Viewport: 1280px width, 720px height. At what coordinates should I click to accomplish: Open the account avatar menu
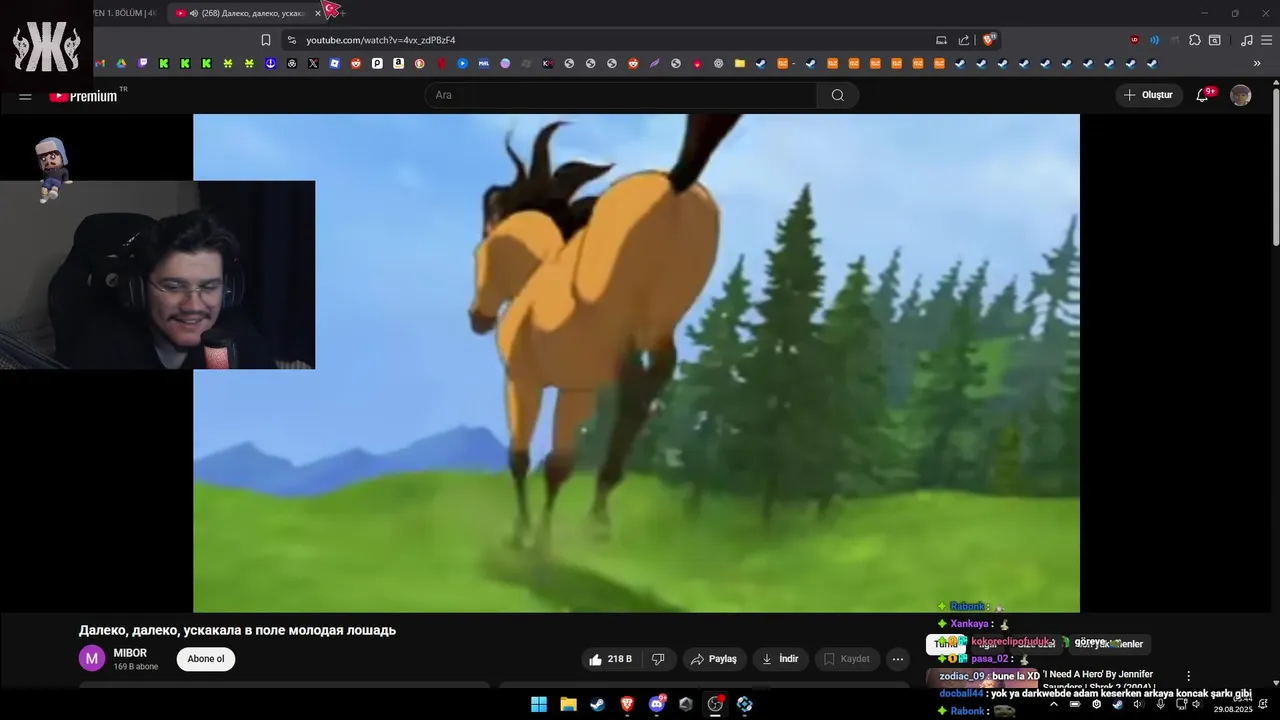click(1241, 95)
